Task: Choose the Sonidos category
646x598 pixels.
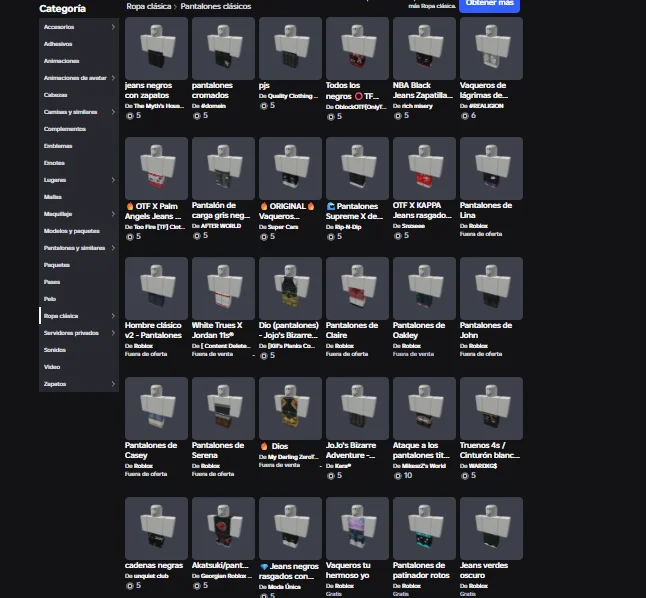Action: point(55,349)
